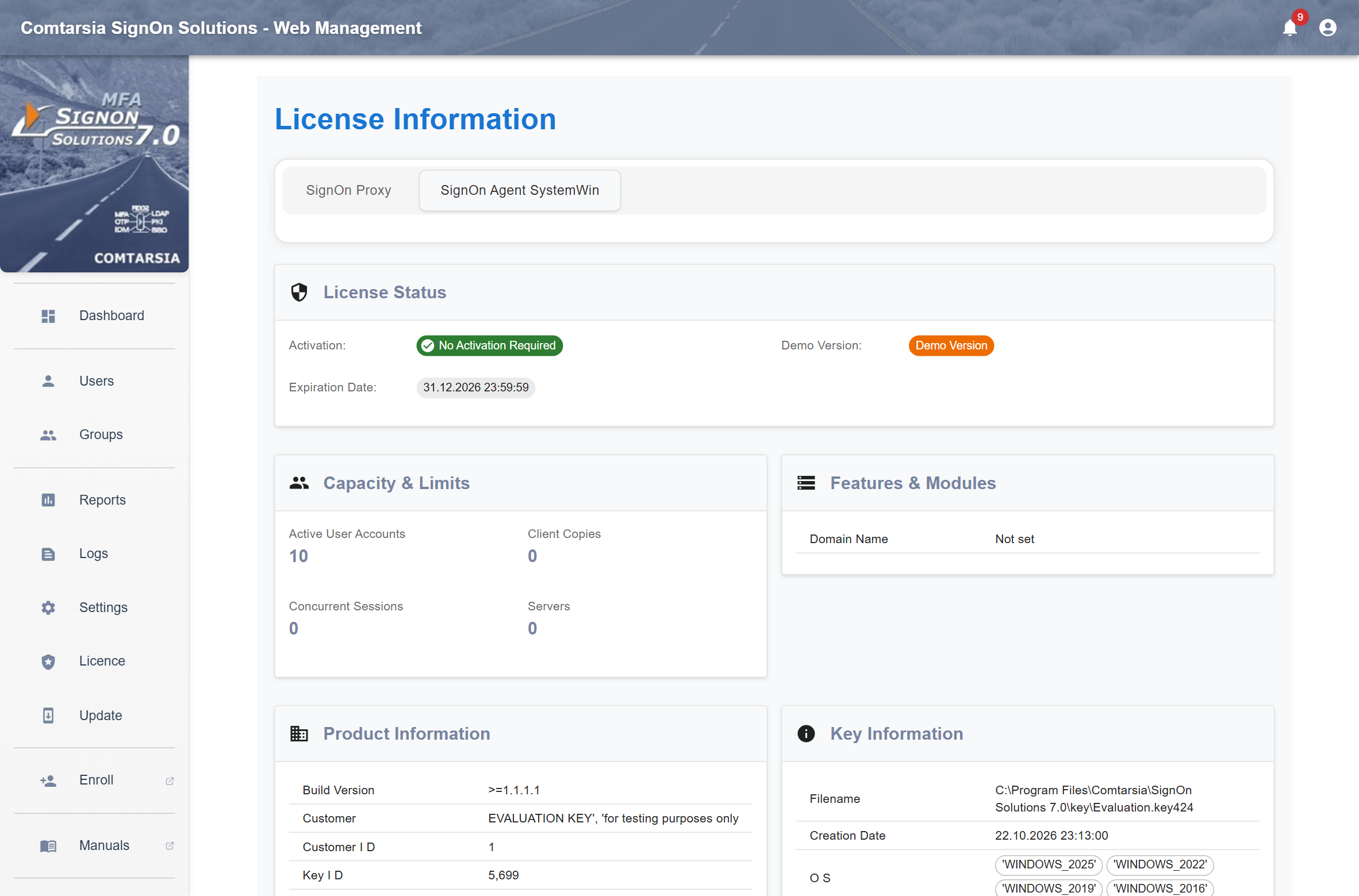Click the Users person icon
The height and width of the screenshot is (896, 1359).
pyautogui.click(x=48, y=381)
